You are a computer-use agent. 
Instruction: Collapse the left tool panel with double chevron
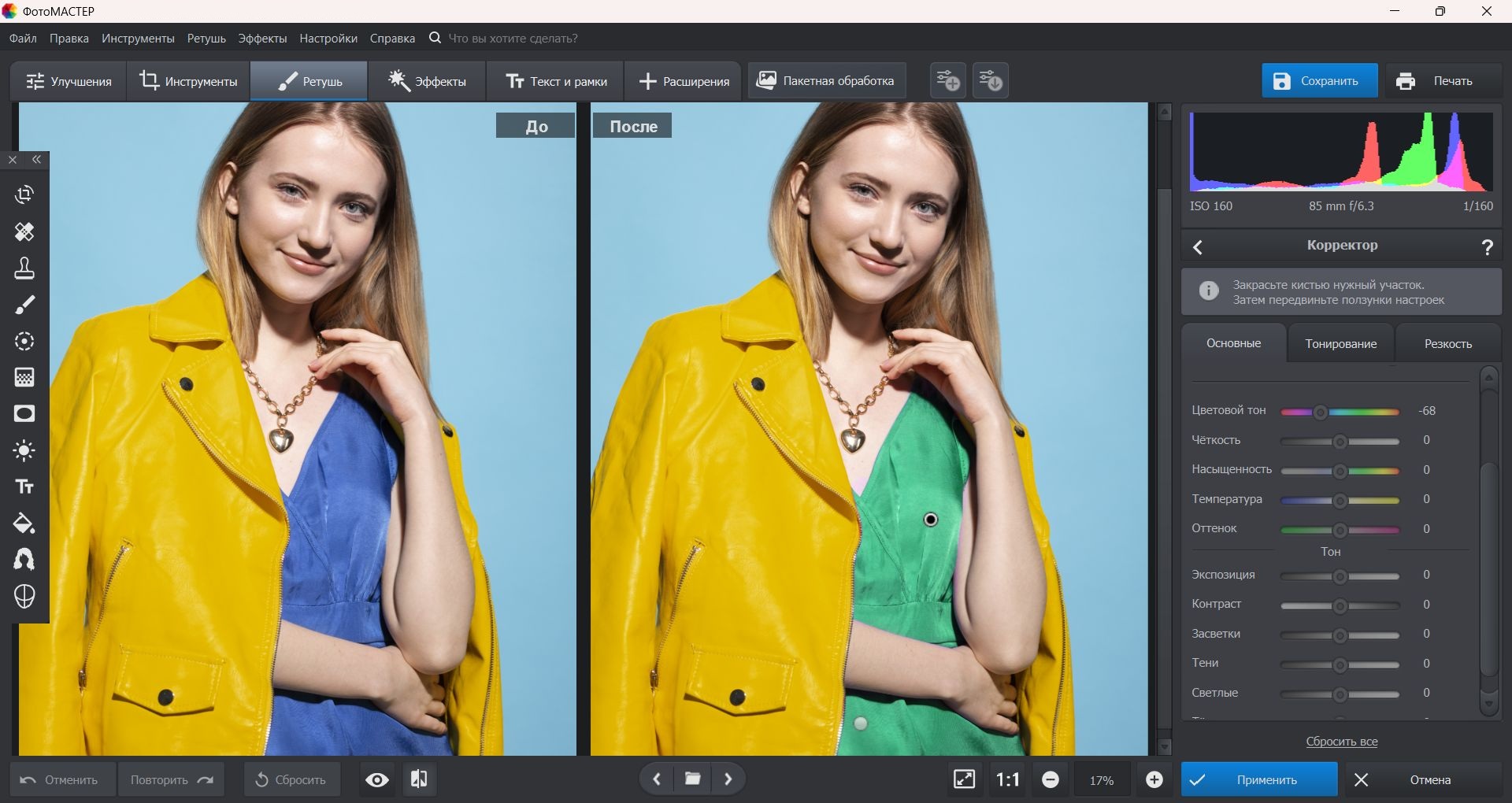pos(37,160)
